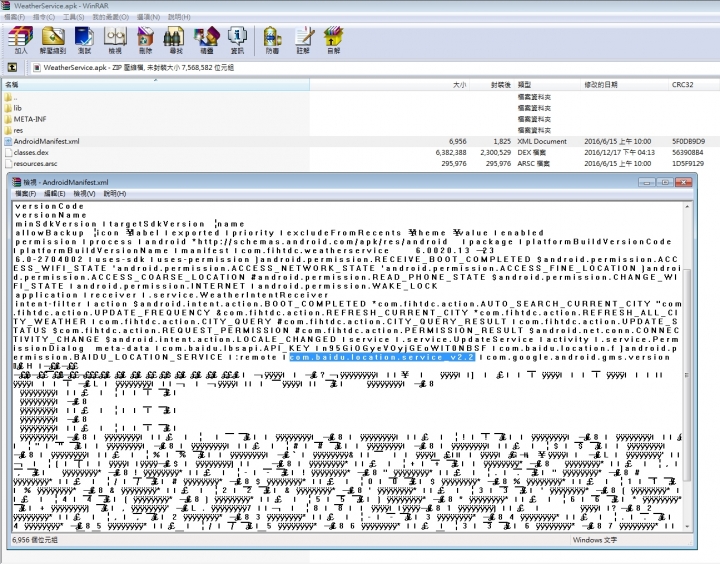Click the 1D5F9129 CRC value
Image resolution: width=720 pixels, height=564 pixels.
pyautogui.click(x=688, y=164)
